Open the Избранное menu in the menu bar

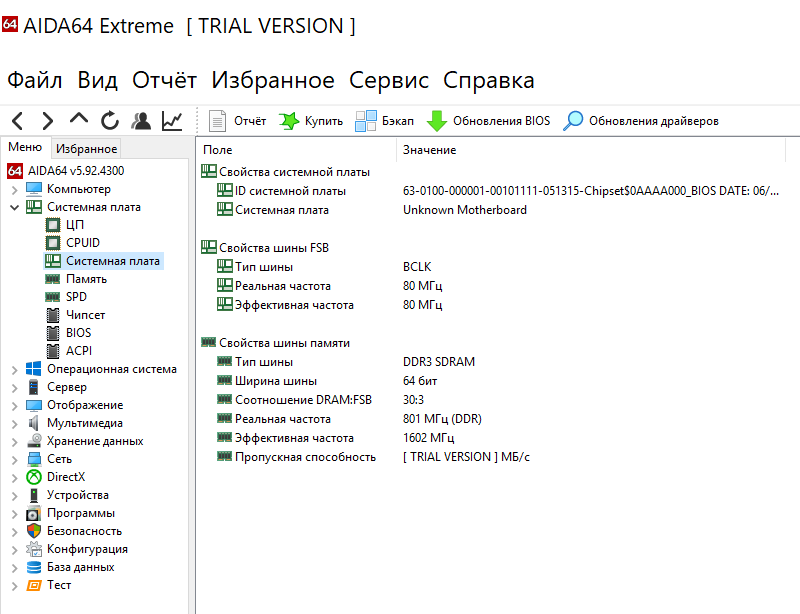pos(273,80)
